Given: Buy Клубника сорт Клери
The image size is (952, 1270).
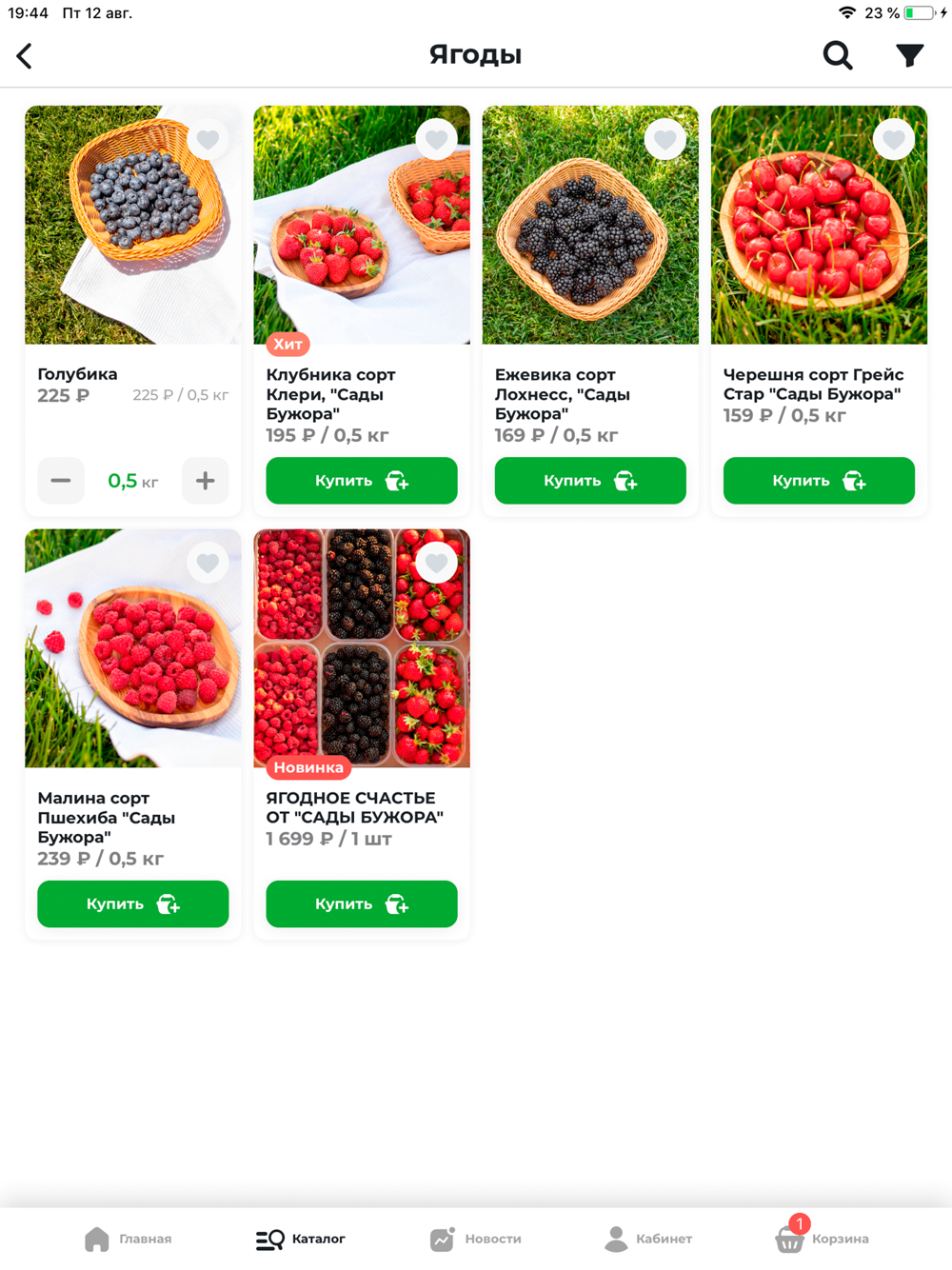Looking at the screenshot, I should [x=362, y=481].
